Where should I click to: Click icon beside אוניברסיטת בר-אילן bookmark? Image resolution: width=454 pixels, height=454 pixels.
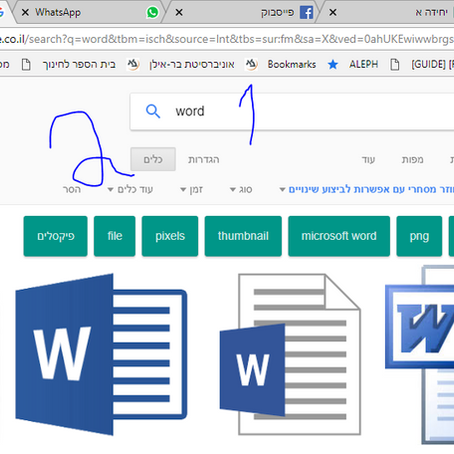click(x=133, y=64)
